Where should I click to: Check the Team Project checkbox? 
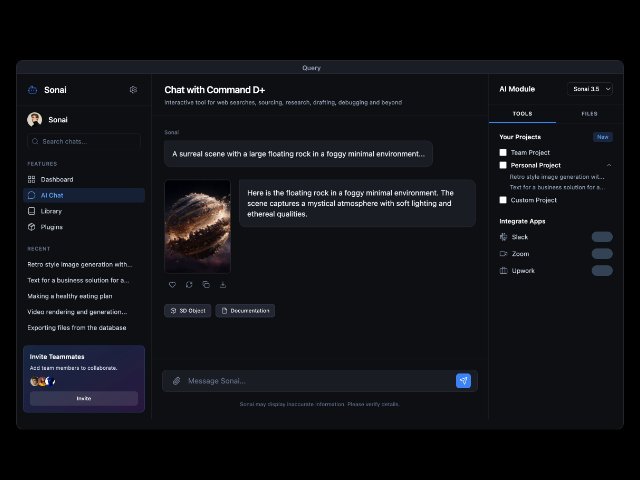pyautogui.click(x=503, y=152)
